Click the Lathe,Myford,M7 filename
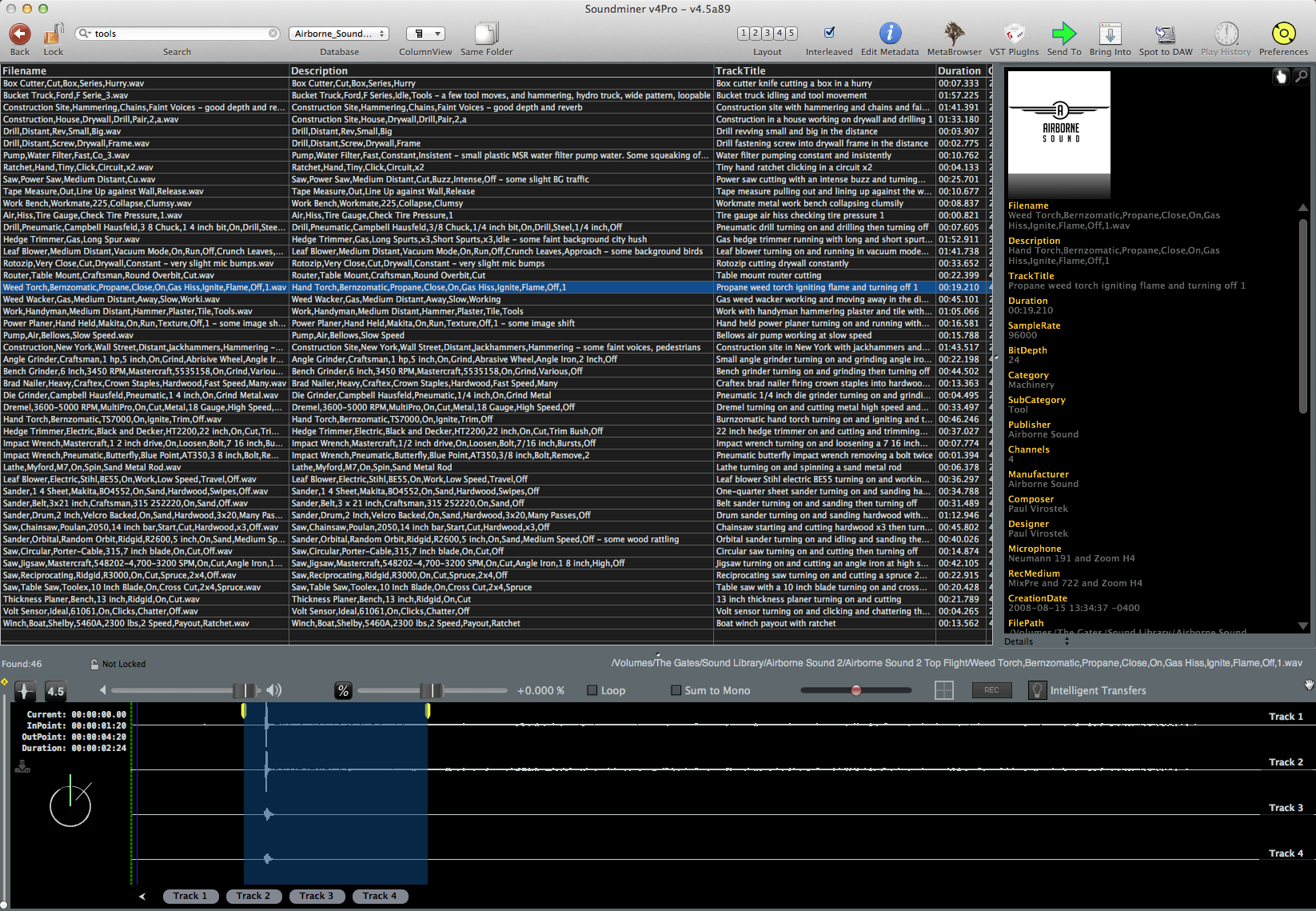This screenshot has width=1316, height=911. tap(92, 467)
